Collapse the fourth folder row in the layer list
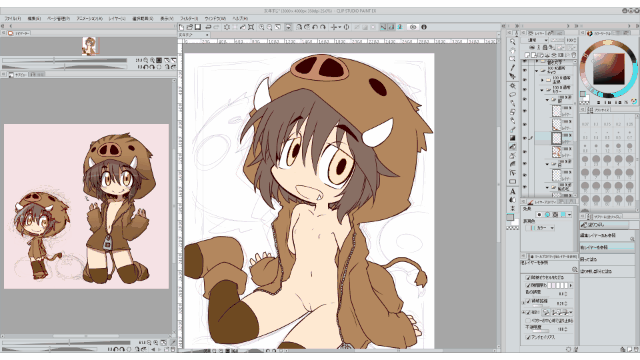640x360 pixels. [x=542, y=90]
